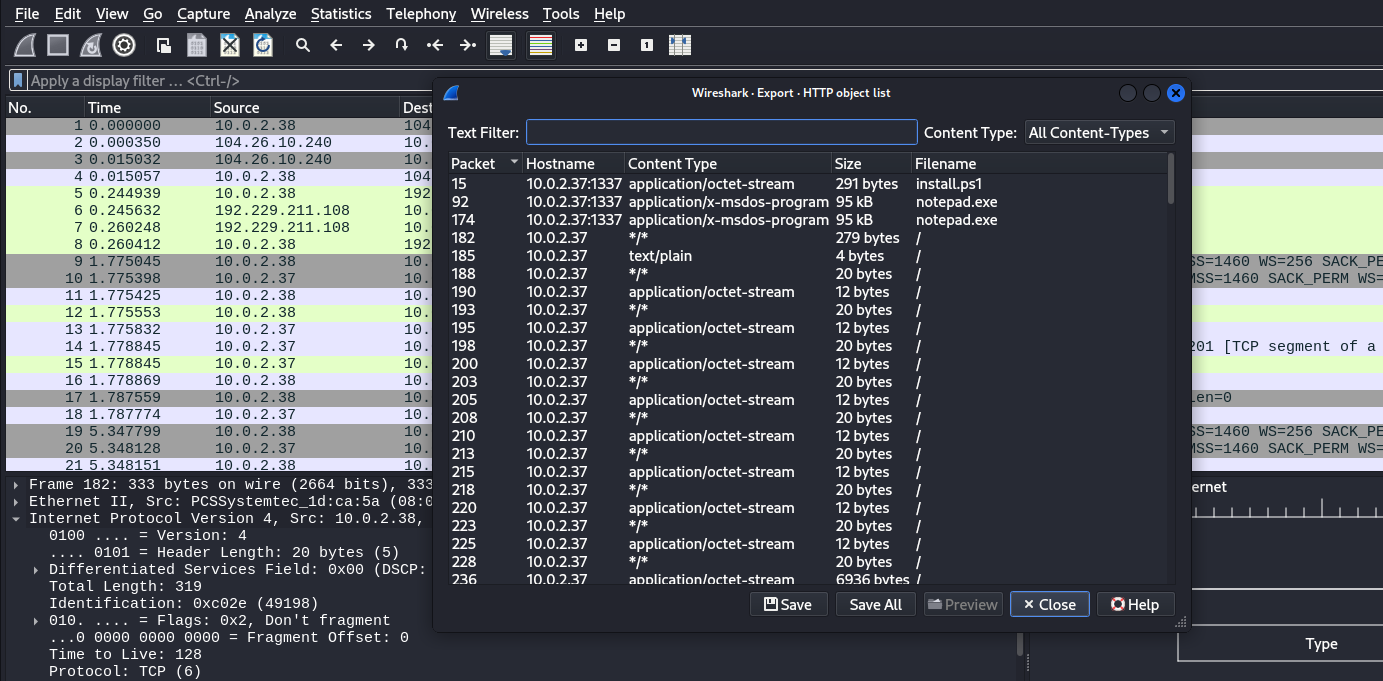Close the HTTP object list dialog

(1049, 604)
